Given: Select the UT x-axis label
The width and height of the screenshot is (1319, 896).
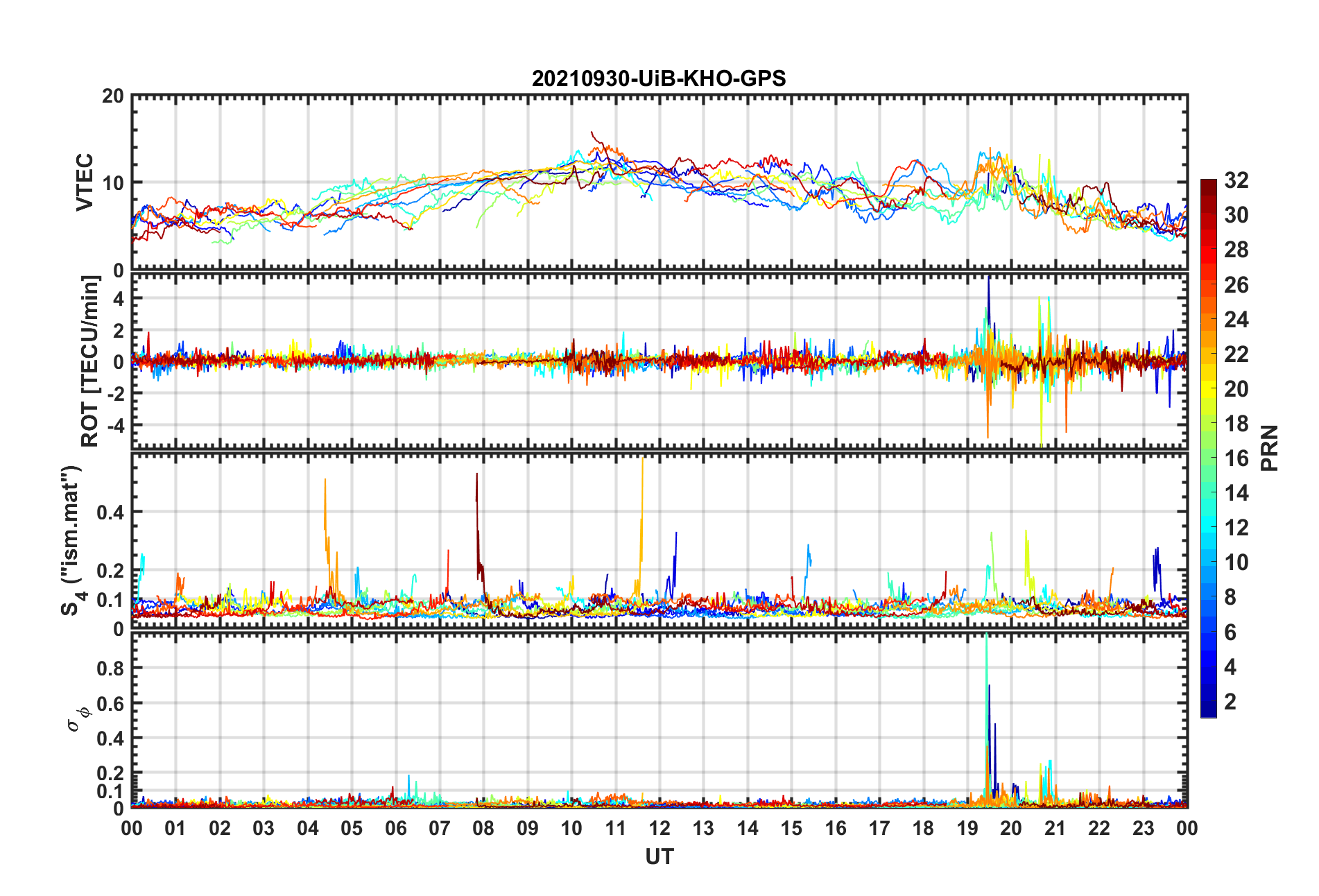Looking at the screenshot, I should [659, 857].
